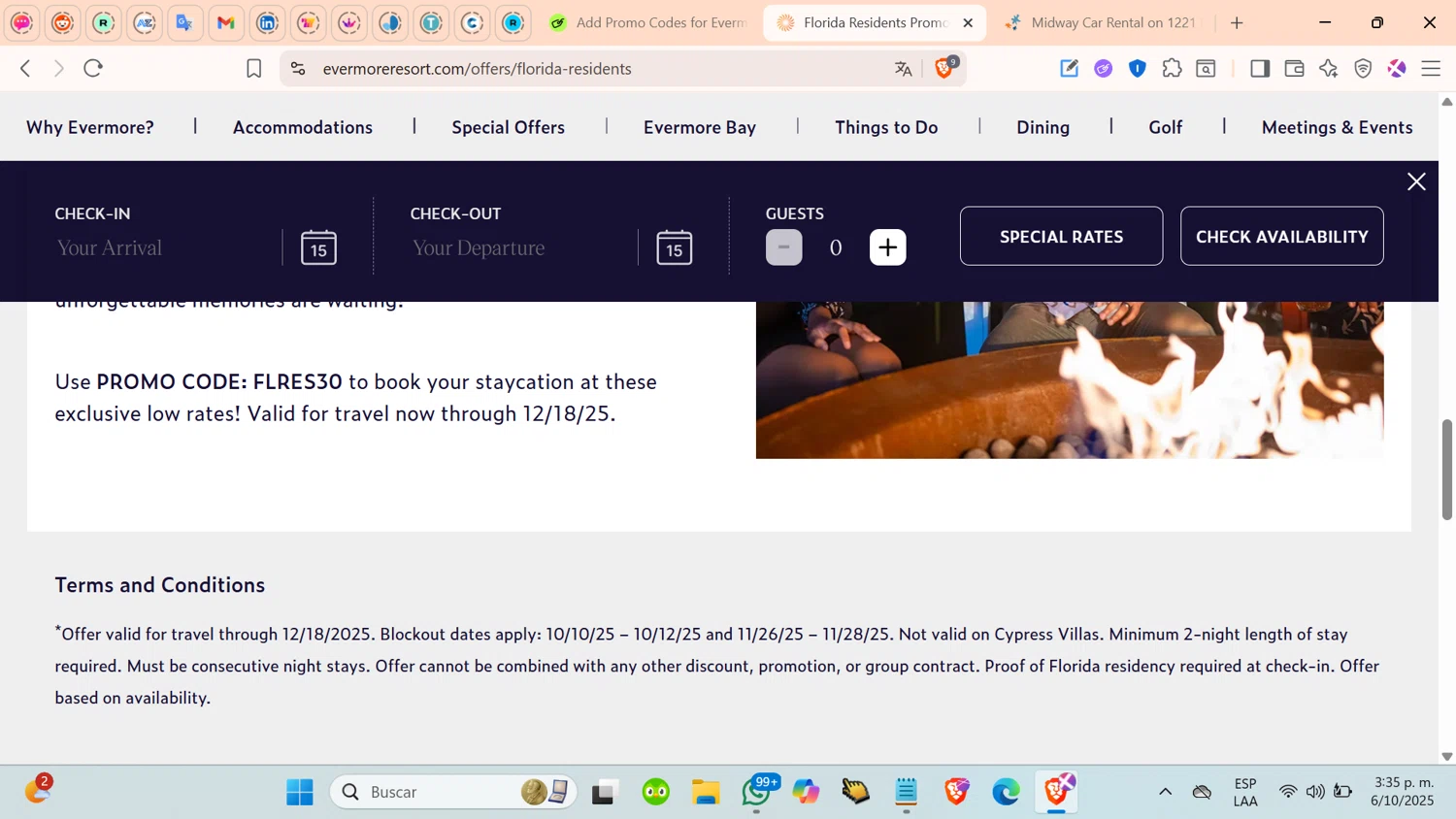Open the pinned LinkedIn tab
1456x819 pixels.
267,22
